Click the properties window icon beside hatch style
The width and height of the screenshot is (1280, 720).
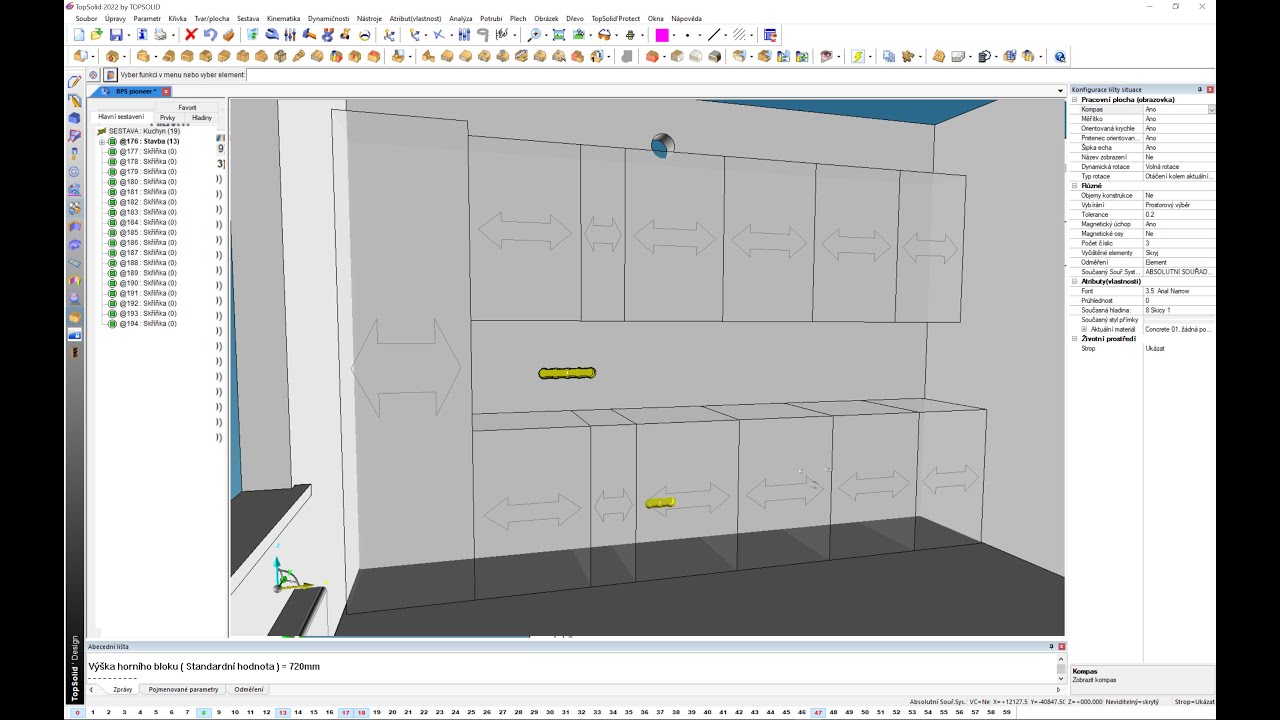(770, 35)
